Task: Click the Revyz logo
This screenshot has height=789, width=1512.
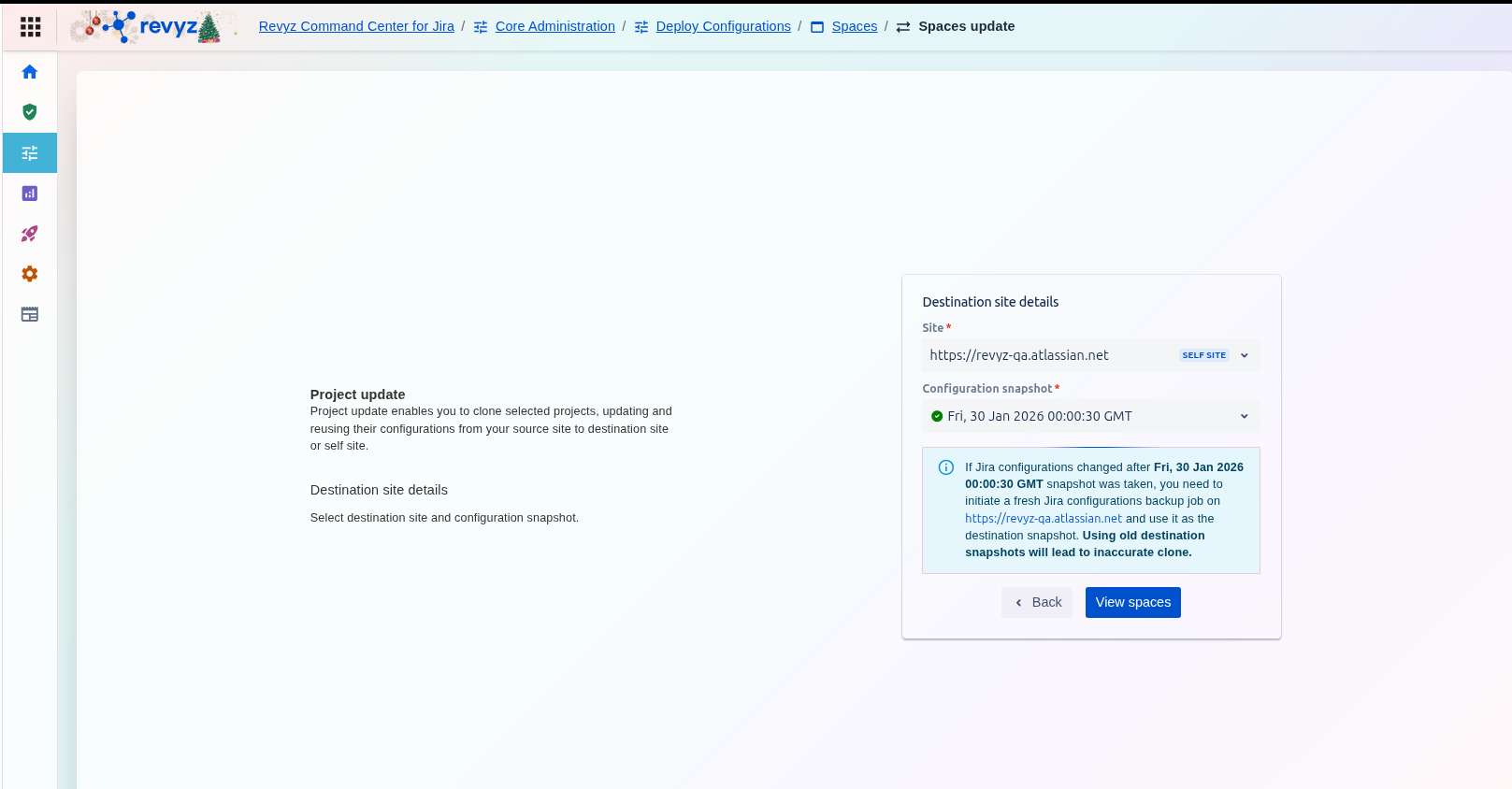Action: tap(150, 27)
